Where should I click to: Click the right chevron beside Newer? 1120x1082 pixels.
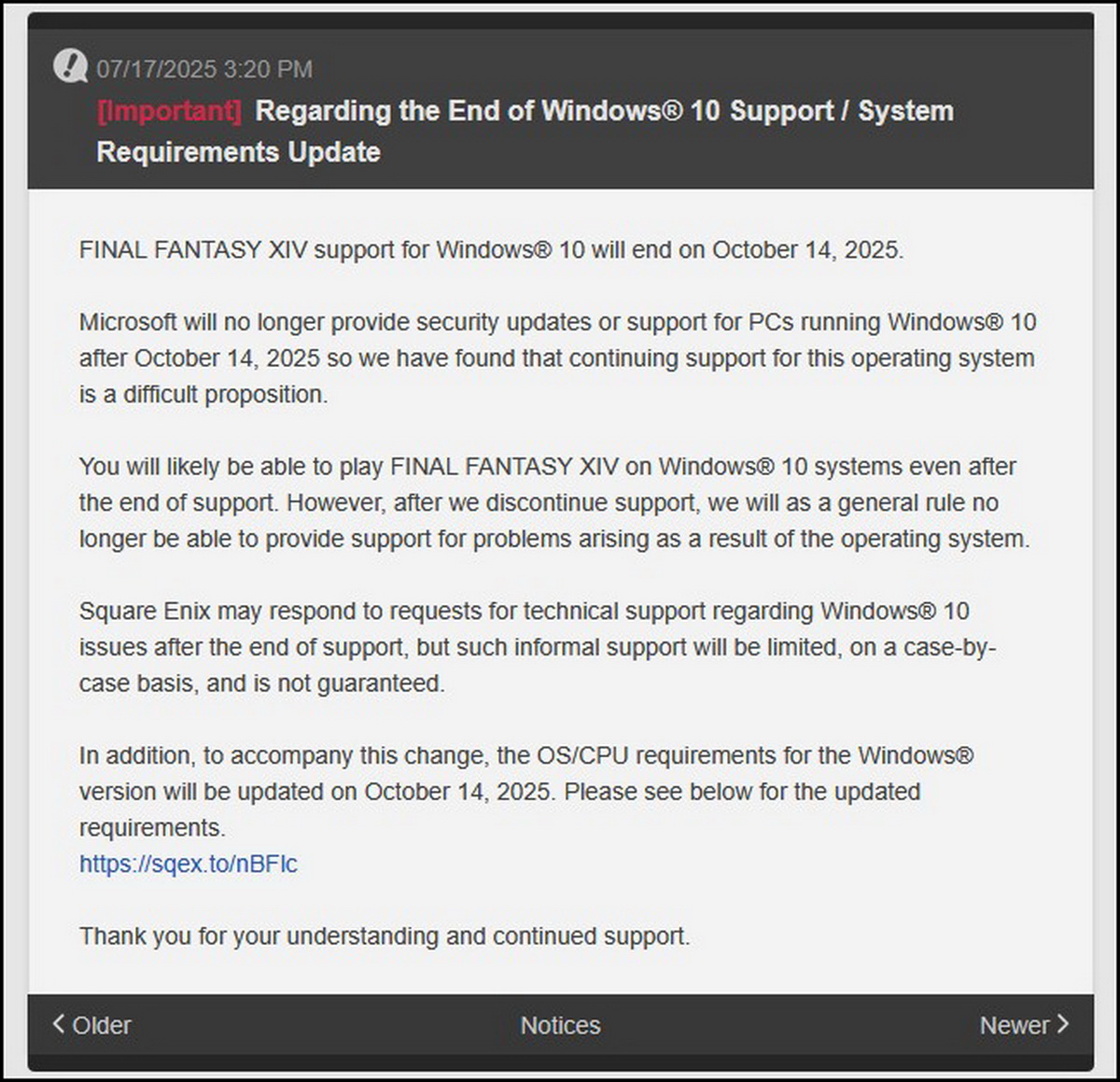tap(1062, 1024)
